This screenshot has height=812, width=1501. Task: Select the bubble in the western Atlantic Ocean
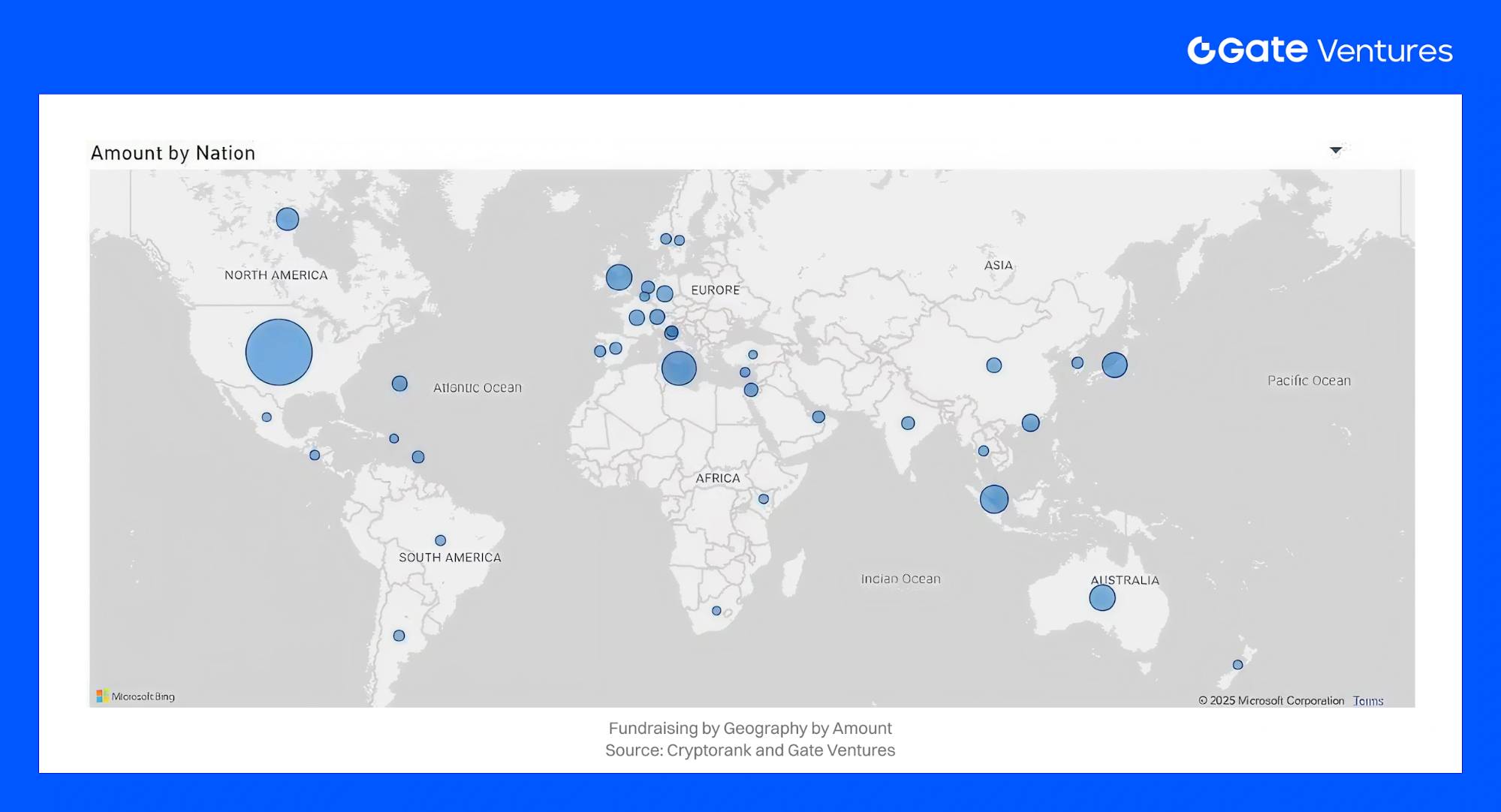point(399,383)
